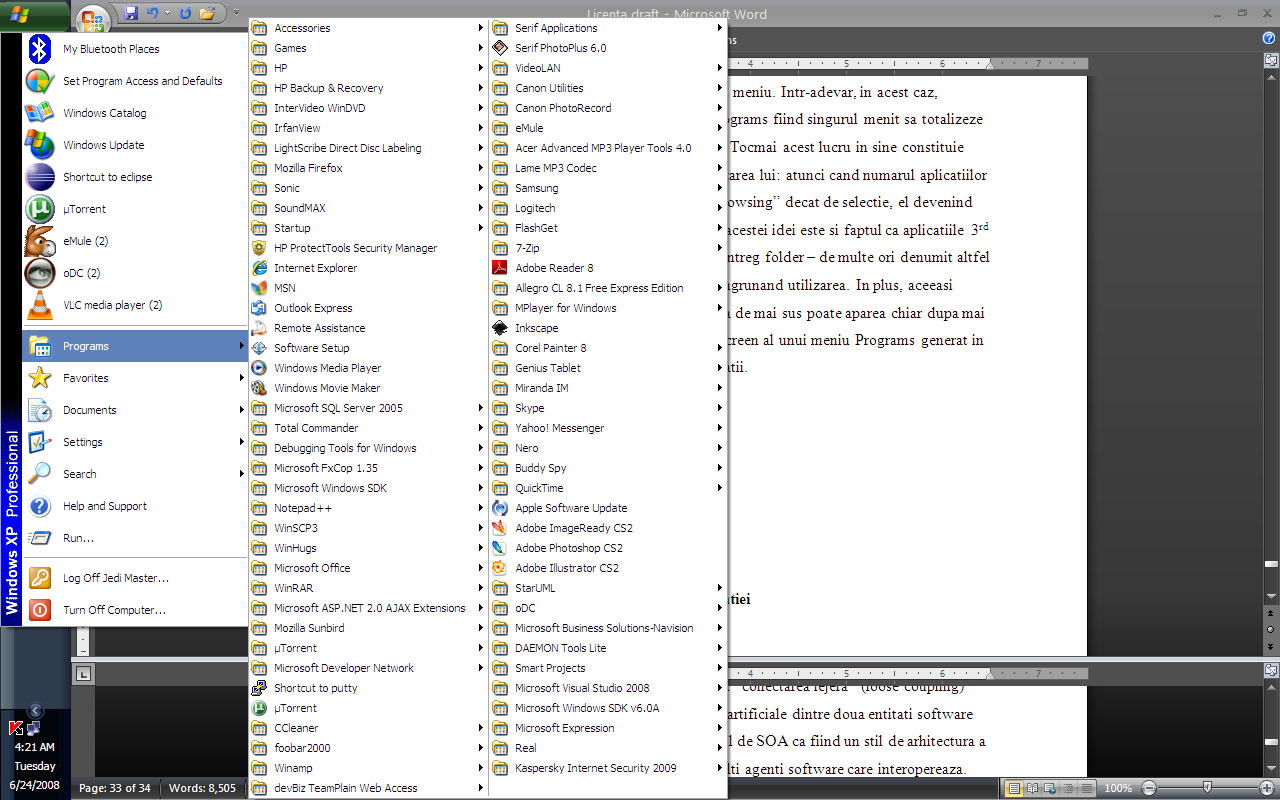This screenshot has width=1280, height=800.
Task: Click the 100% zoom level in Word
Action: (1118, 788)
